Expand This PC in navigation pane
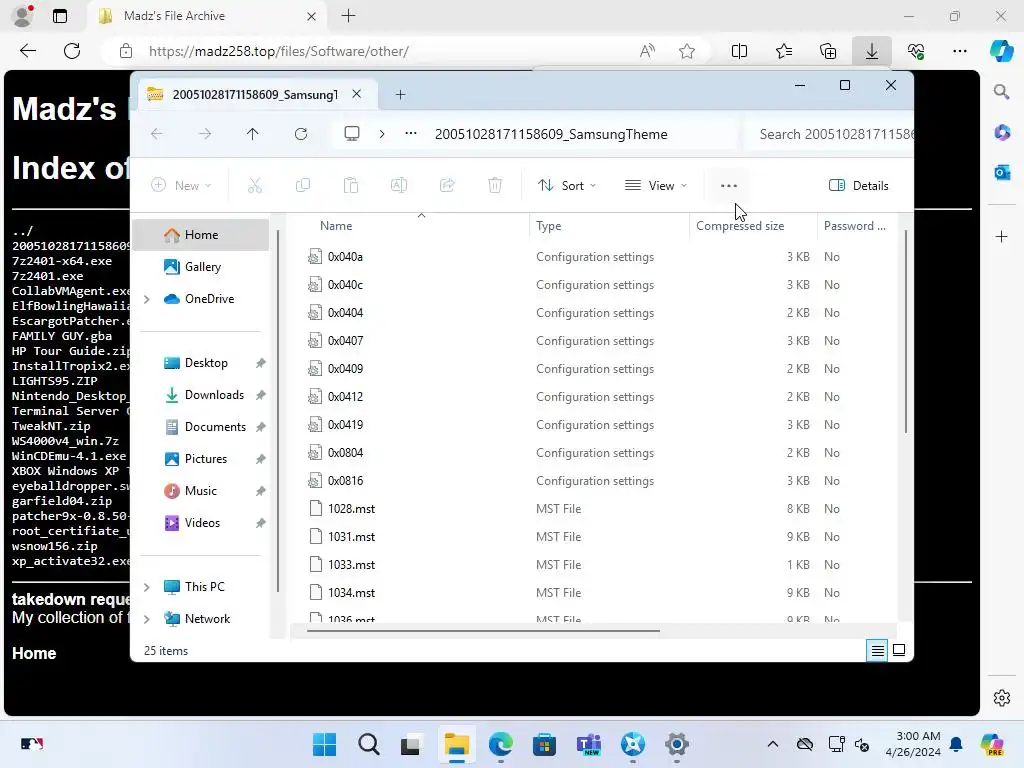The height and width of the screenshot is (768, 1024). (147, 587)
